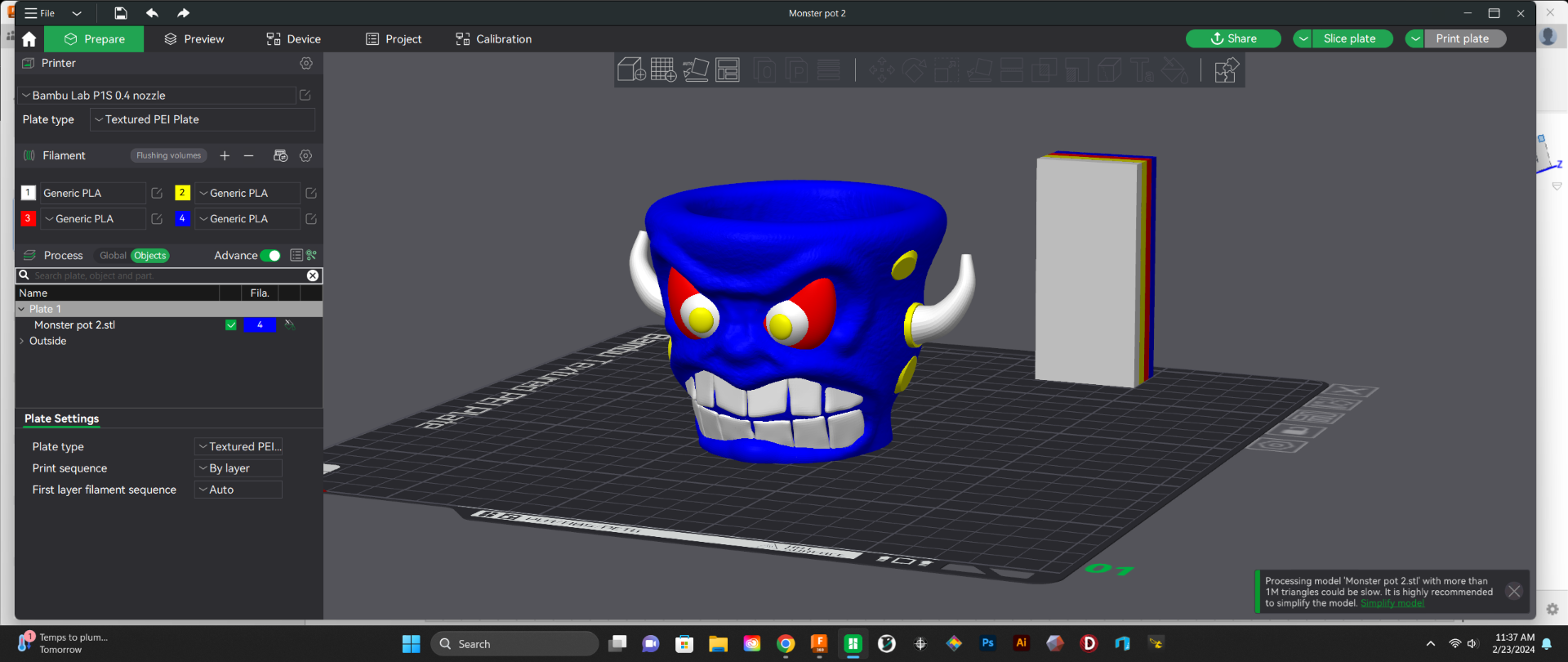Screen dimensions: 1568x662
Task: Edit filament 1 preset icon
Action: [157, 193]
